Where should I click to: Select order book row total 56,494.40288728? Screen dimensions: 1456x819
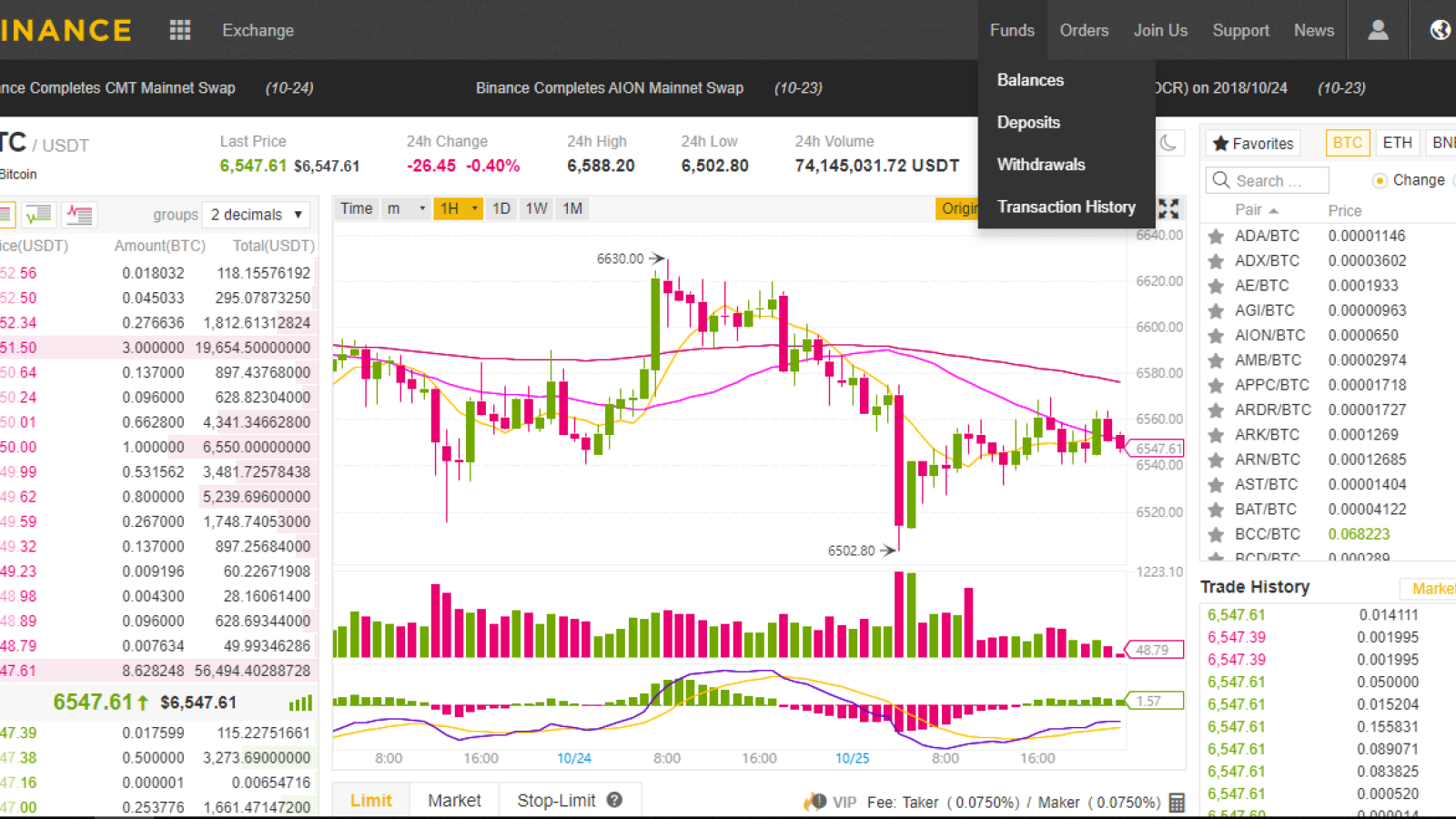tap(159, 671)
